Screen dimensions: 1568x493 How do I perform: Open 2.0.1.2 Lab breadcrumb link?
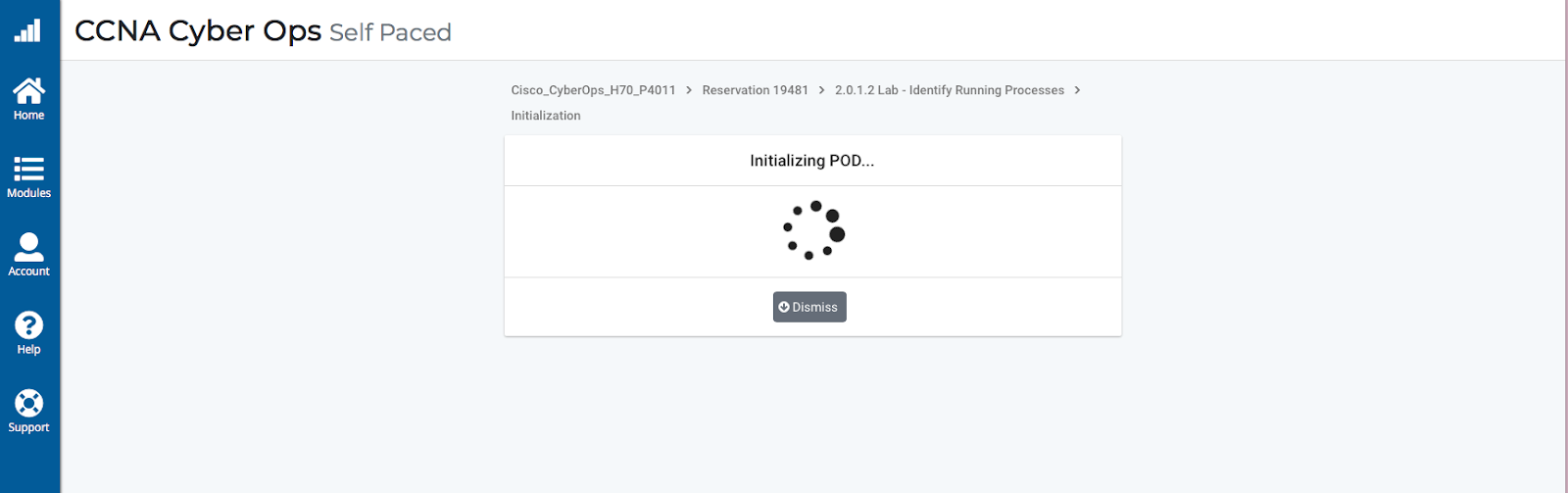(949, 90)
